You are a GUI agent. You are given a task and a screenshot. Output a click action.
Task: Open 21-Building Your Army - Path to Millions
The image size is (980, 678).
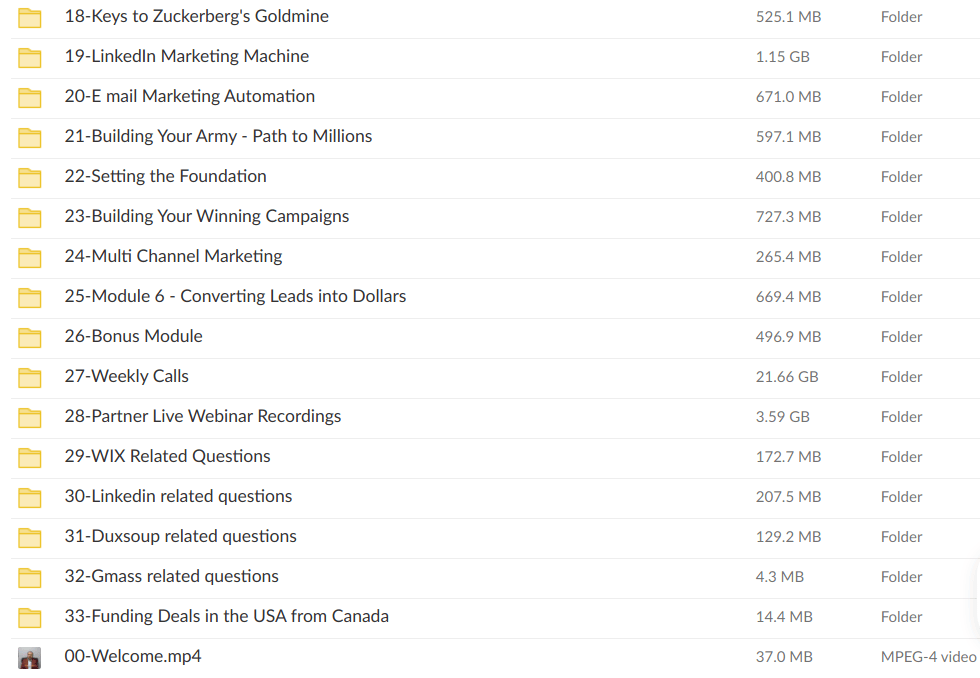point(218,136)
